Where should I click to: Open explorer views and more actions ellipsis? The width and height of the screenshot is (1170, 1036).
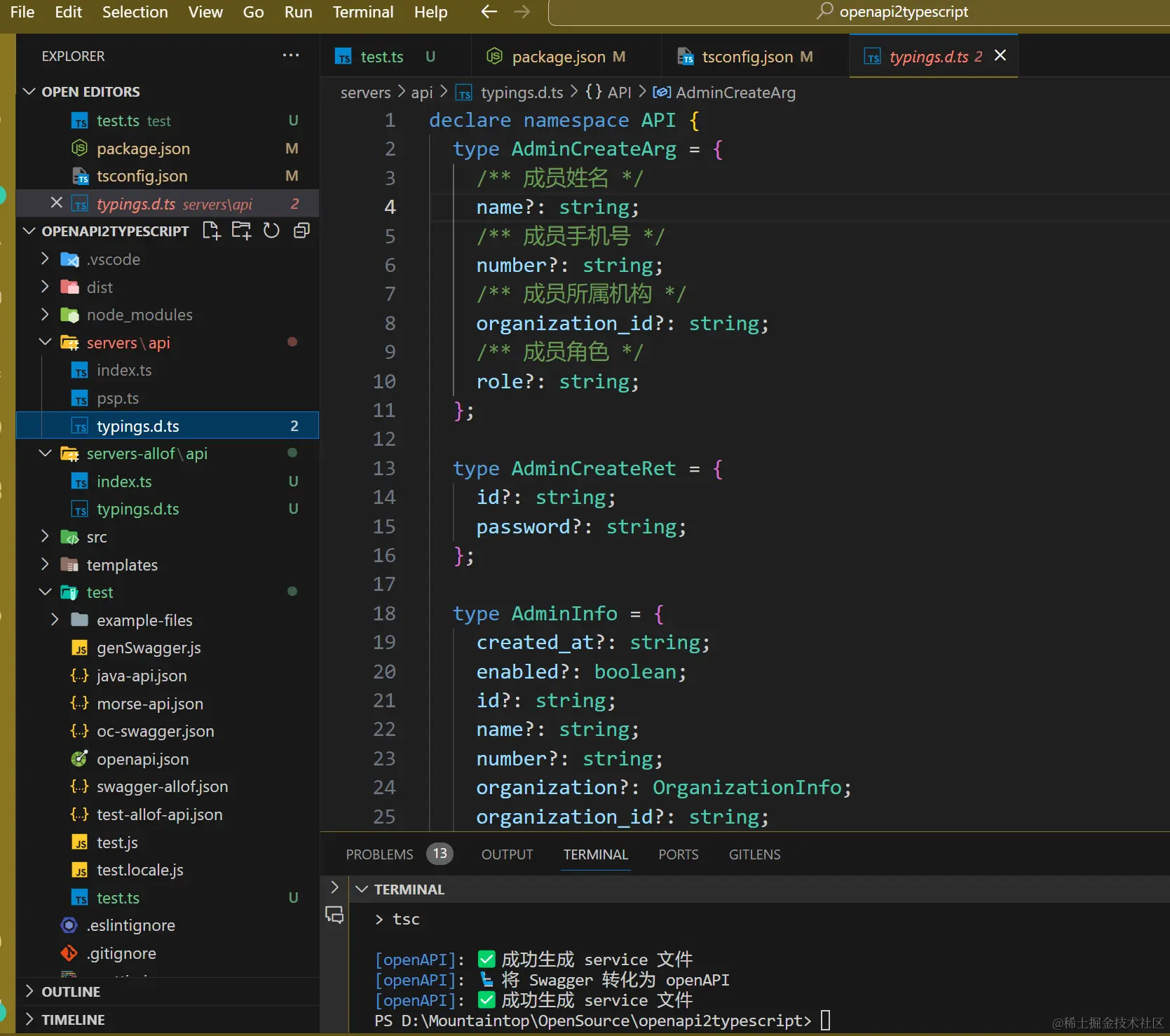coord(291,55)
